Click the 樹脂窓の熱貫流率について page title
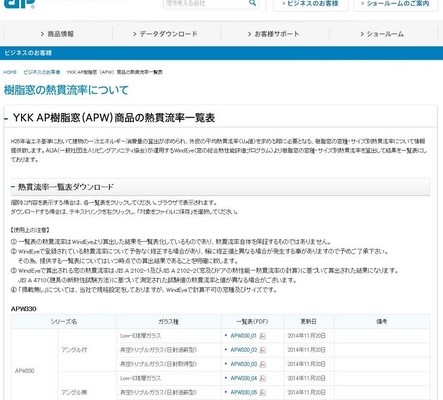The image size is (443, 400). (x=66, y=90)
